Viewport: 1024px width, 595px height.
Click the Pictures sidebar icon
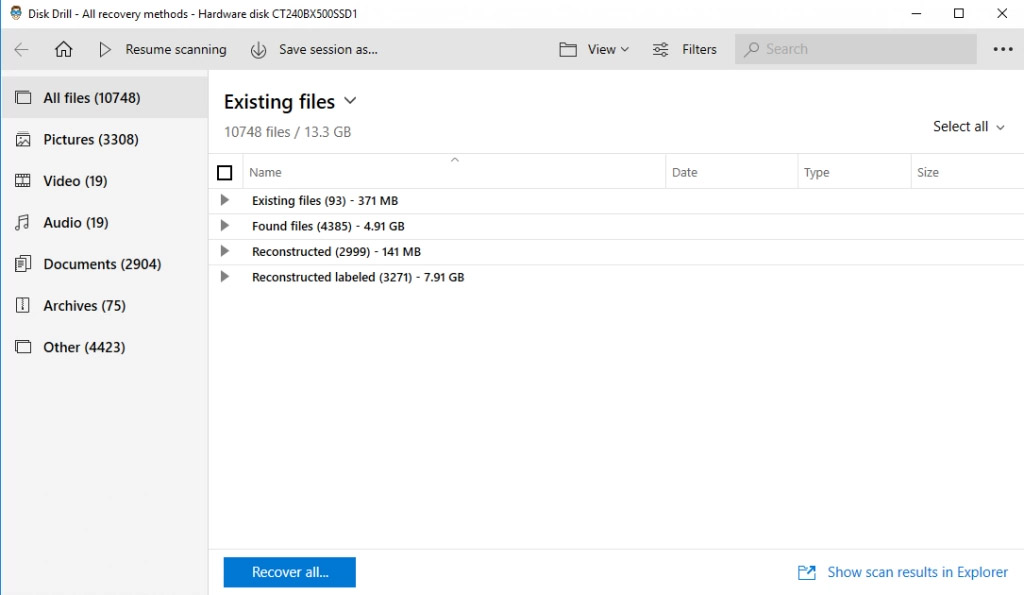[23, 139]
